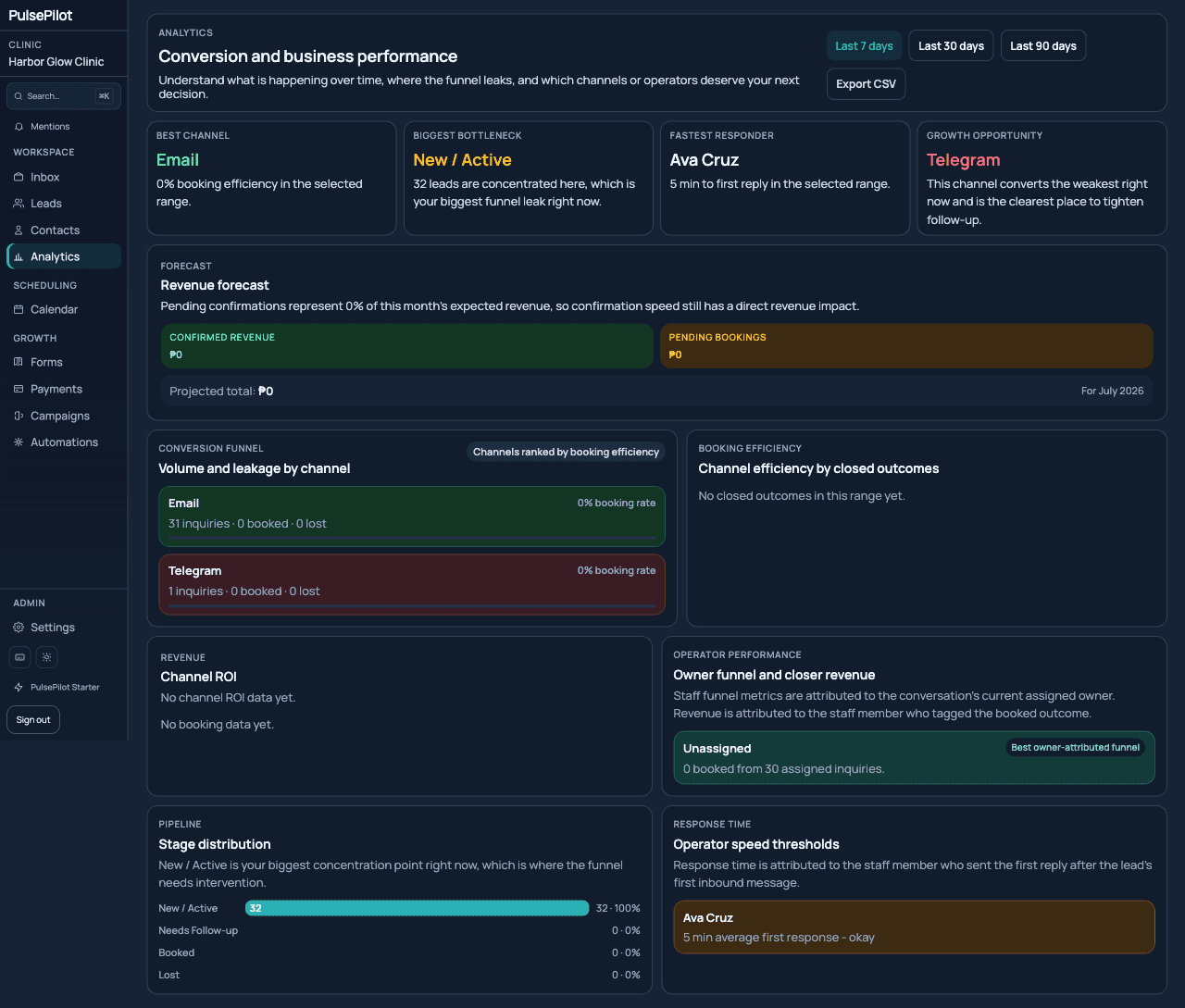Sign out of the account

click(x=33, y=720)
